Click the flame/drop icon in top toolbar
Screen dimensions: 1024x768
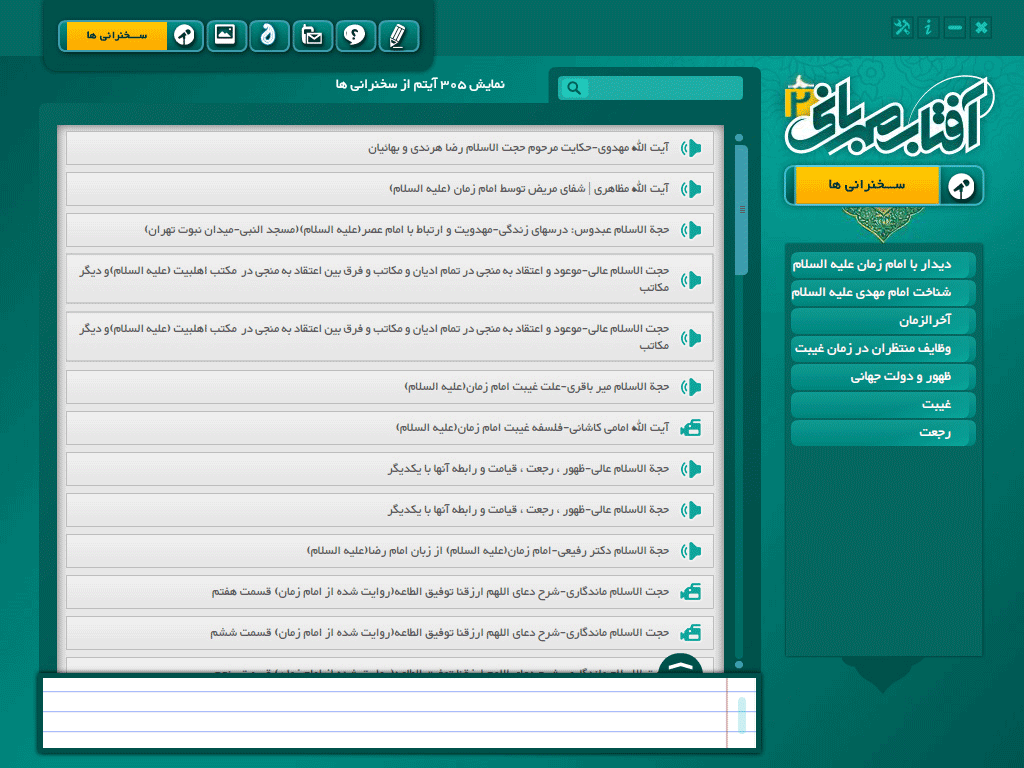(268, 35)
